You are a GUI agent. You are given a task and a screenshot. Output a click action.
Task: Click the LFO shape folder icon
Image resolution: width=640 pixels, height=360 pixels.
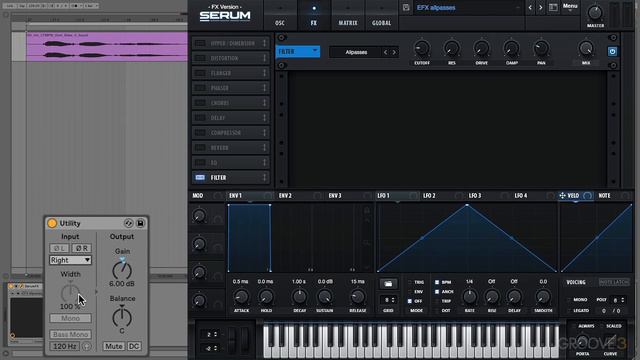(388, 284)
